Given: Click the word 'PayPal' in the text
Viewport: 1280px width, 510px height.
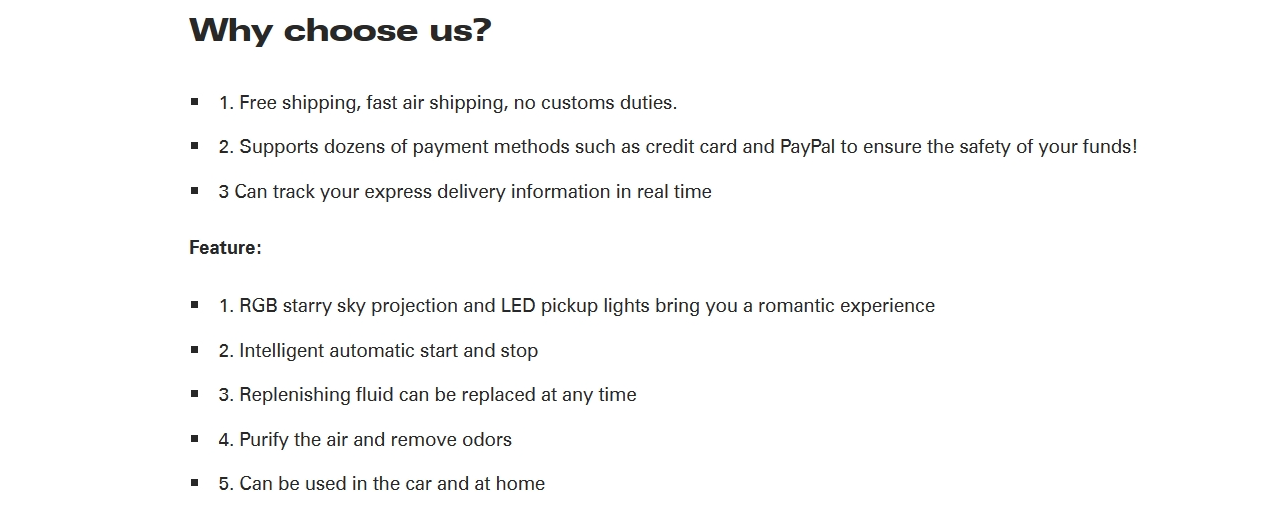Looking at the screenshot, I should (807, 147).
